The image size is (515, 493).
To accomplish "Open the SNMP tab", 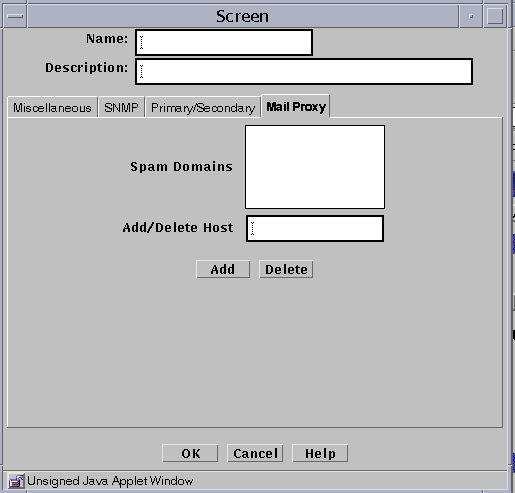I will tap(121, 107).
